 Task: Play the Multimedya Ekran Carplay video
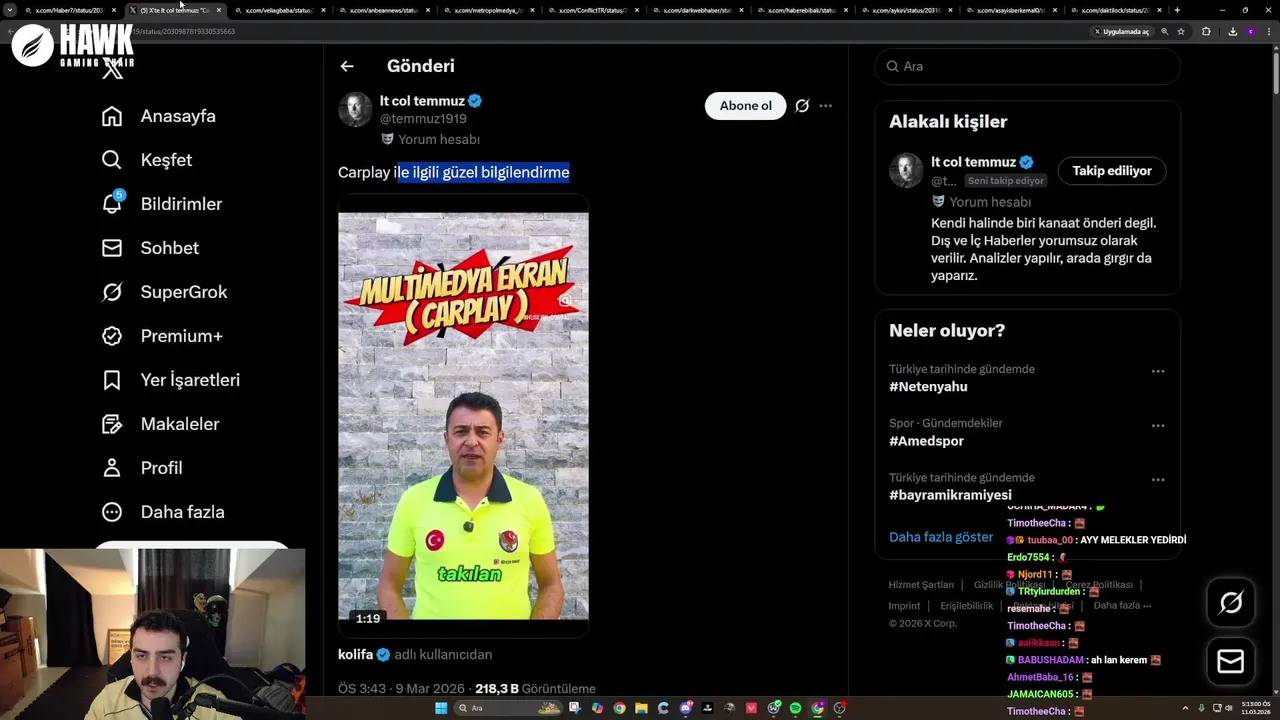463,415
